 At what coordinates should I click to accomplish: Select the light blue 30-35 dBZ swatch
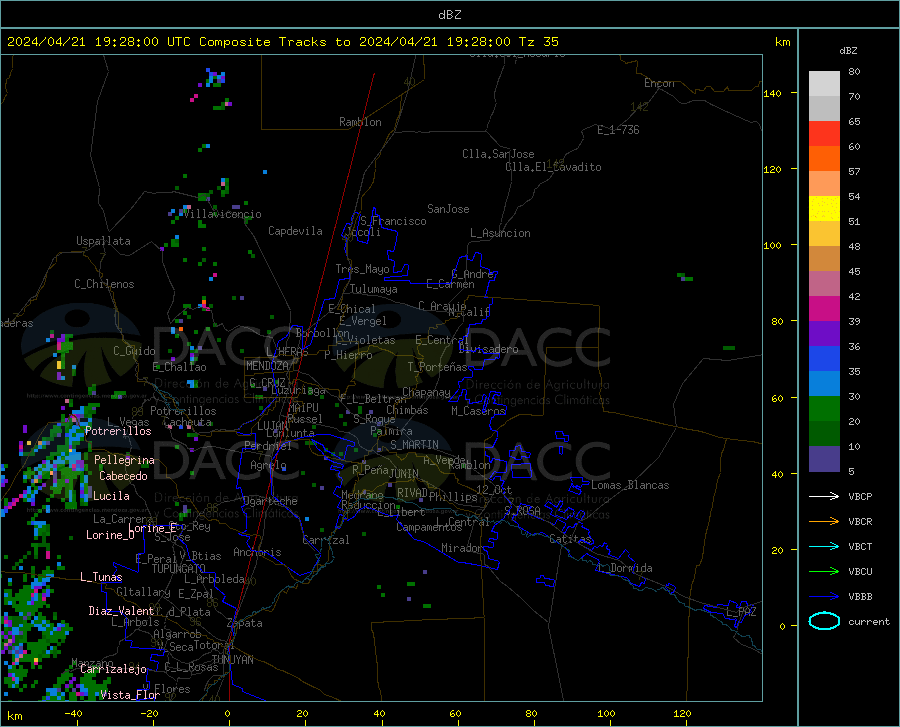824,384
